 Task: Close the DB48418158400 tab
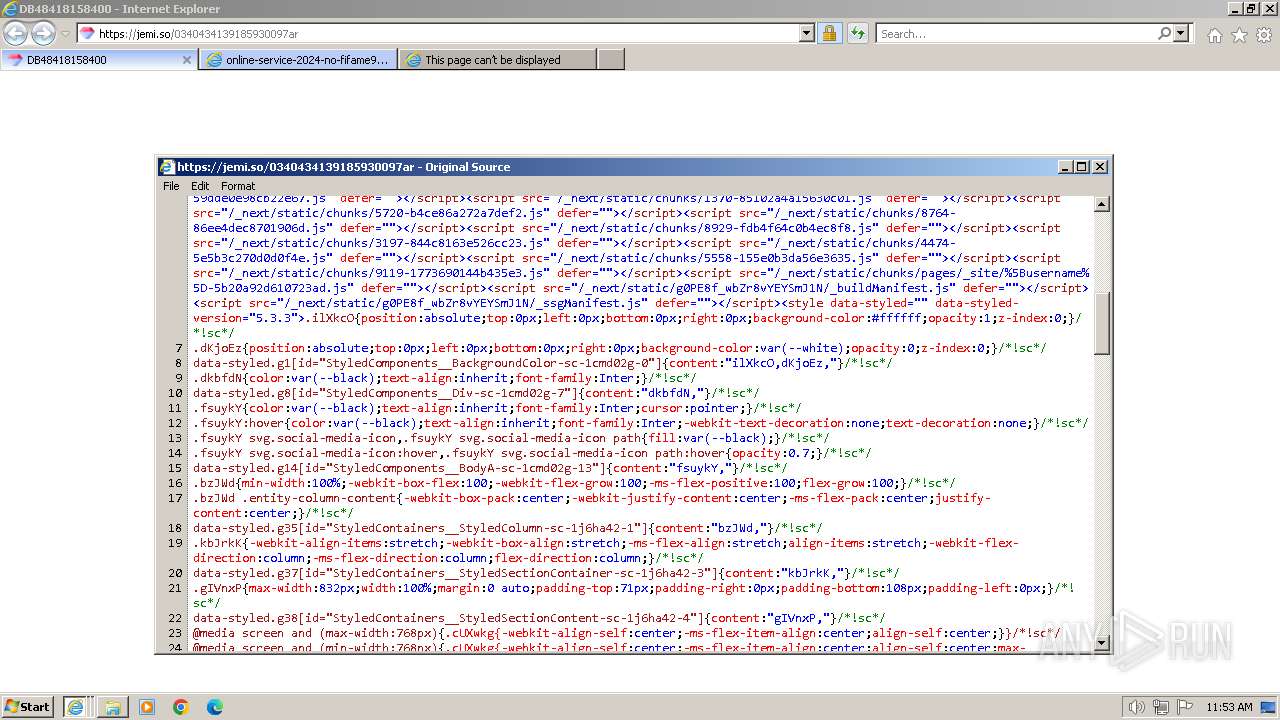coord(186,60)
